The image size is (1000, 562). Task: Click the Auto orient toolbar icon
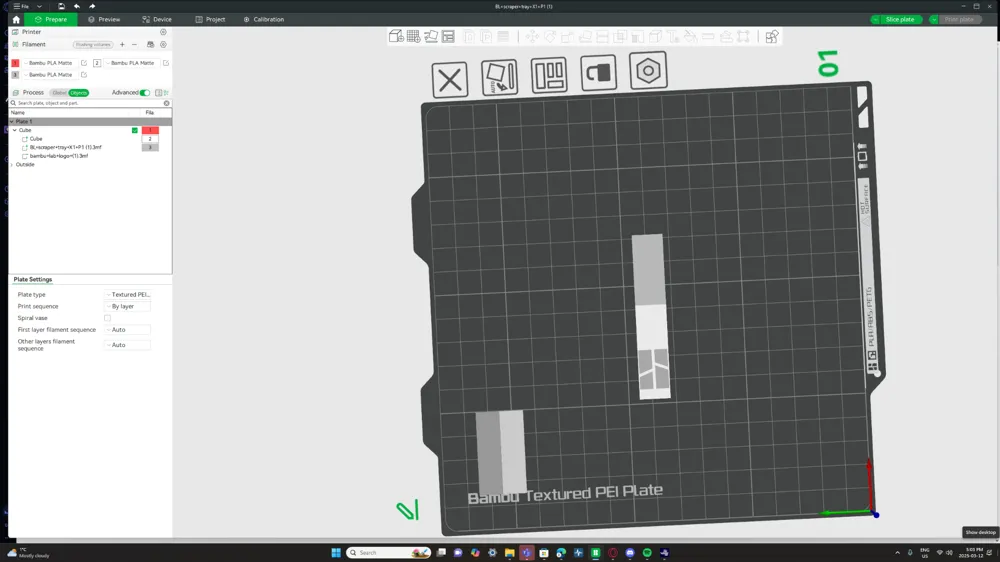(431, 36)
